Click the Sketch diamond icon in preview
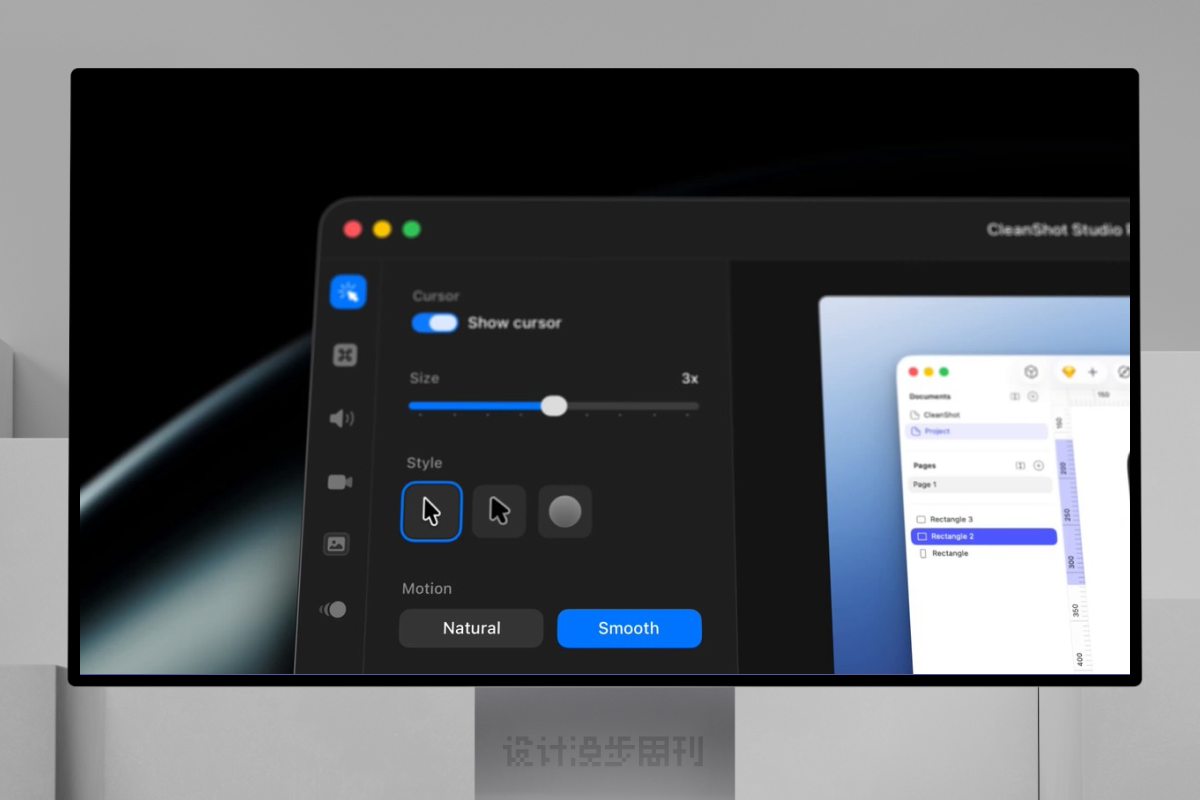 click(x=1068, y=372)
